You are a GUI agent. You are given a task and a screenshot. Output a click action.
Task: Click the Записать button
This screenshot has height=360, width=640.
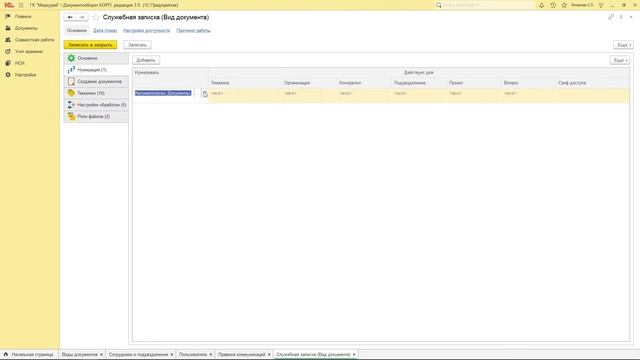click(138, 45)
